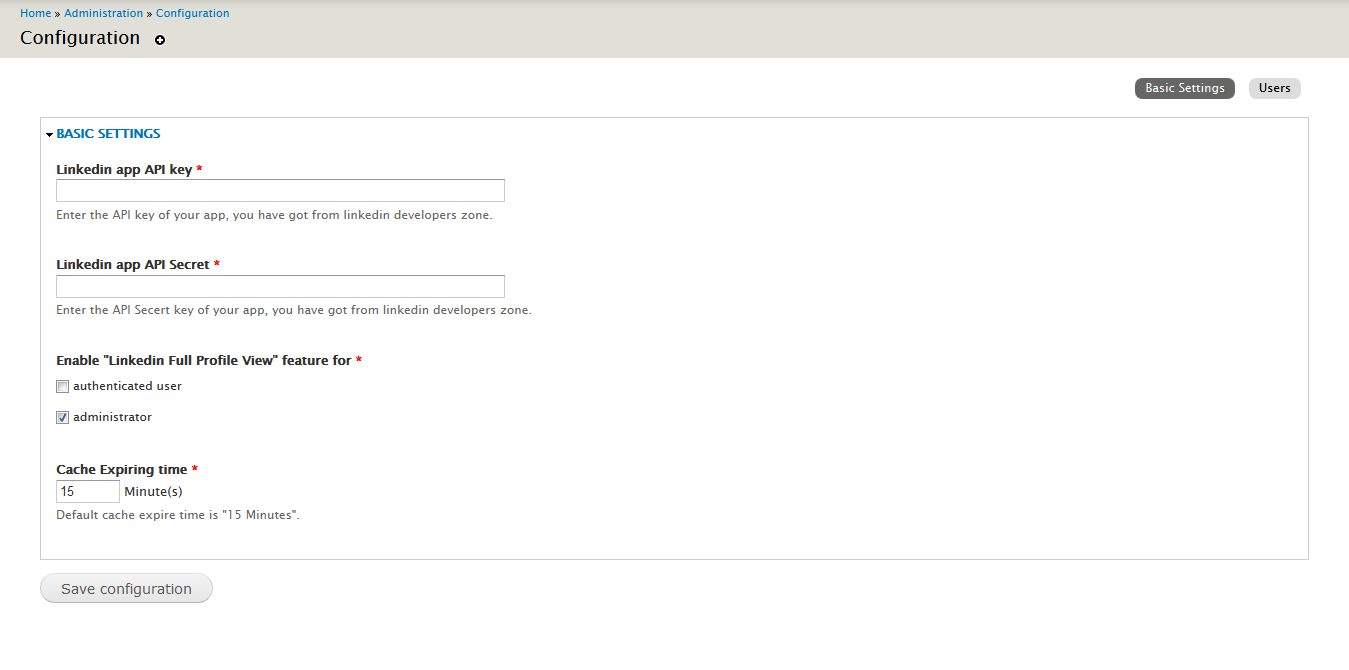
Task: Click the BASIC SETTINGS legend link
Action: (108, 133)
